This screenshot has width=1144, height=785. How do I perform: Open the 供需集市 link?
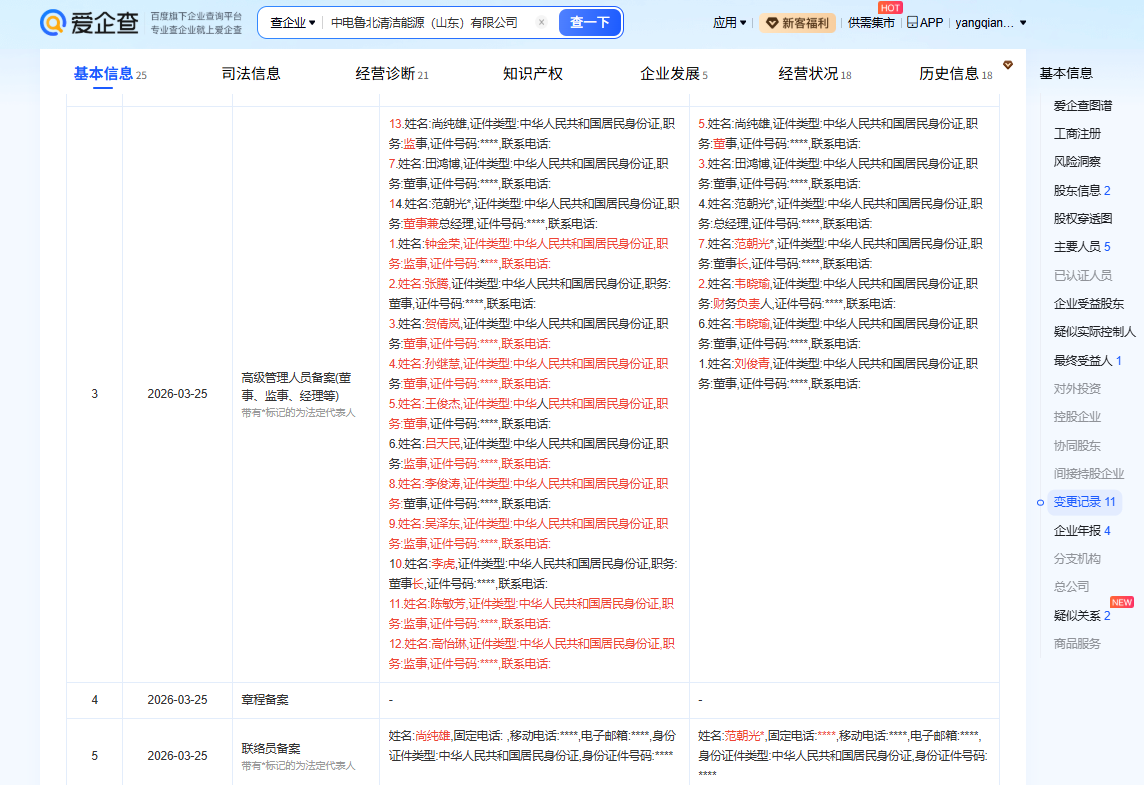click(871, 23)
